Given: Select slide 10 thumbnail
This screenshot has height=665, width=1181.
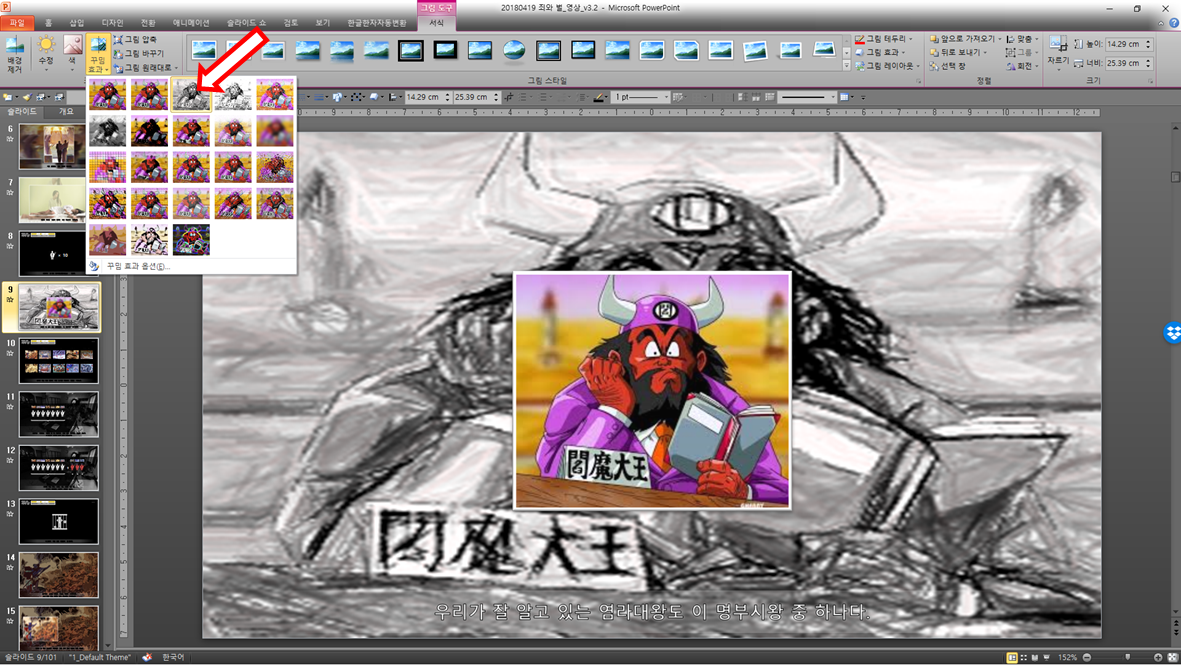Looking at the screenshot, I should coord(59,361).
